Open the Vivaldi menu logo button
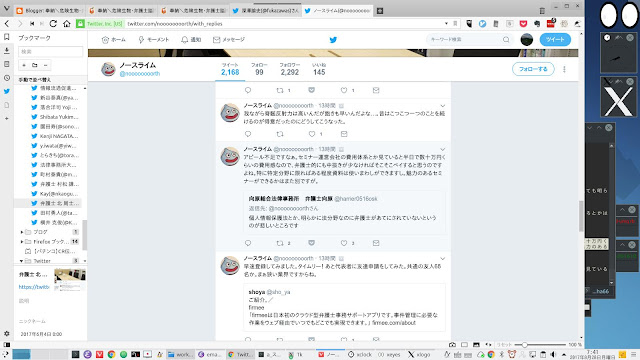This screenshot has height=360, width=640. point(7,8)
